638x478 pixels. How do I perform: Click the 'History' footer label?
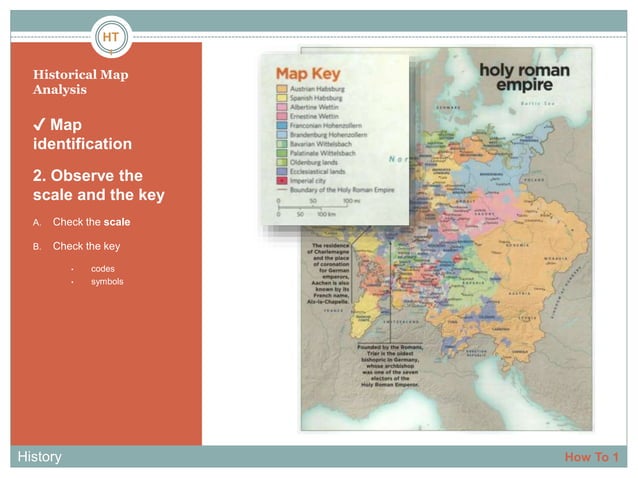coord(39,457)
